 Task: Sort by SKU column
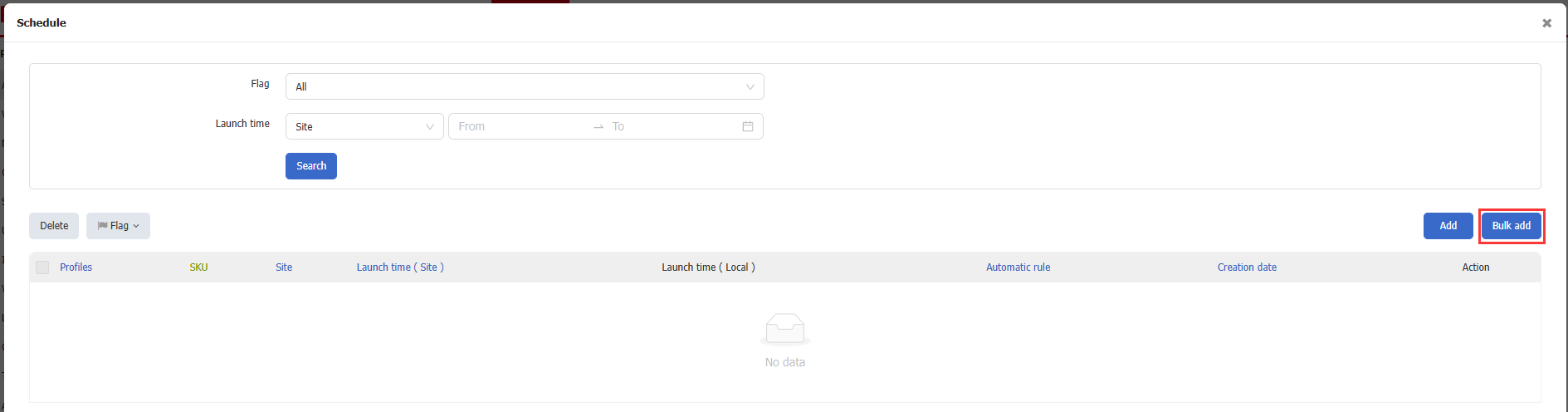(198, 267)
